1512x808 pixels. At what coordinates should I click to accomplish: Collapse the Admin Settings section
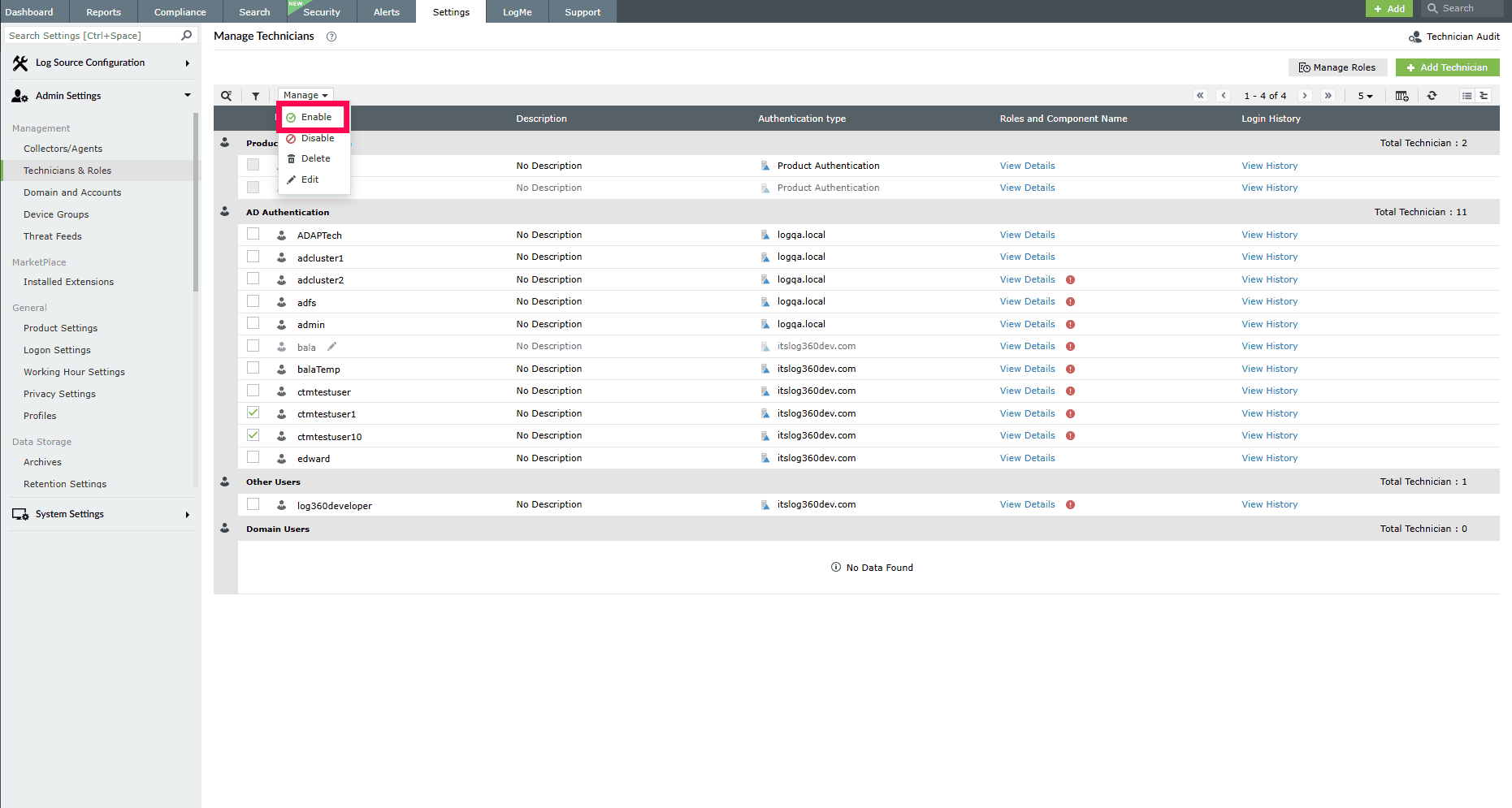coord(102,96)
